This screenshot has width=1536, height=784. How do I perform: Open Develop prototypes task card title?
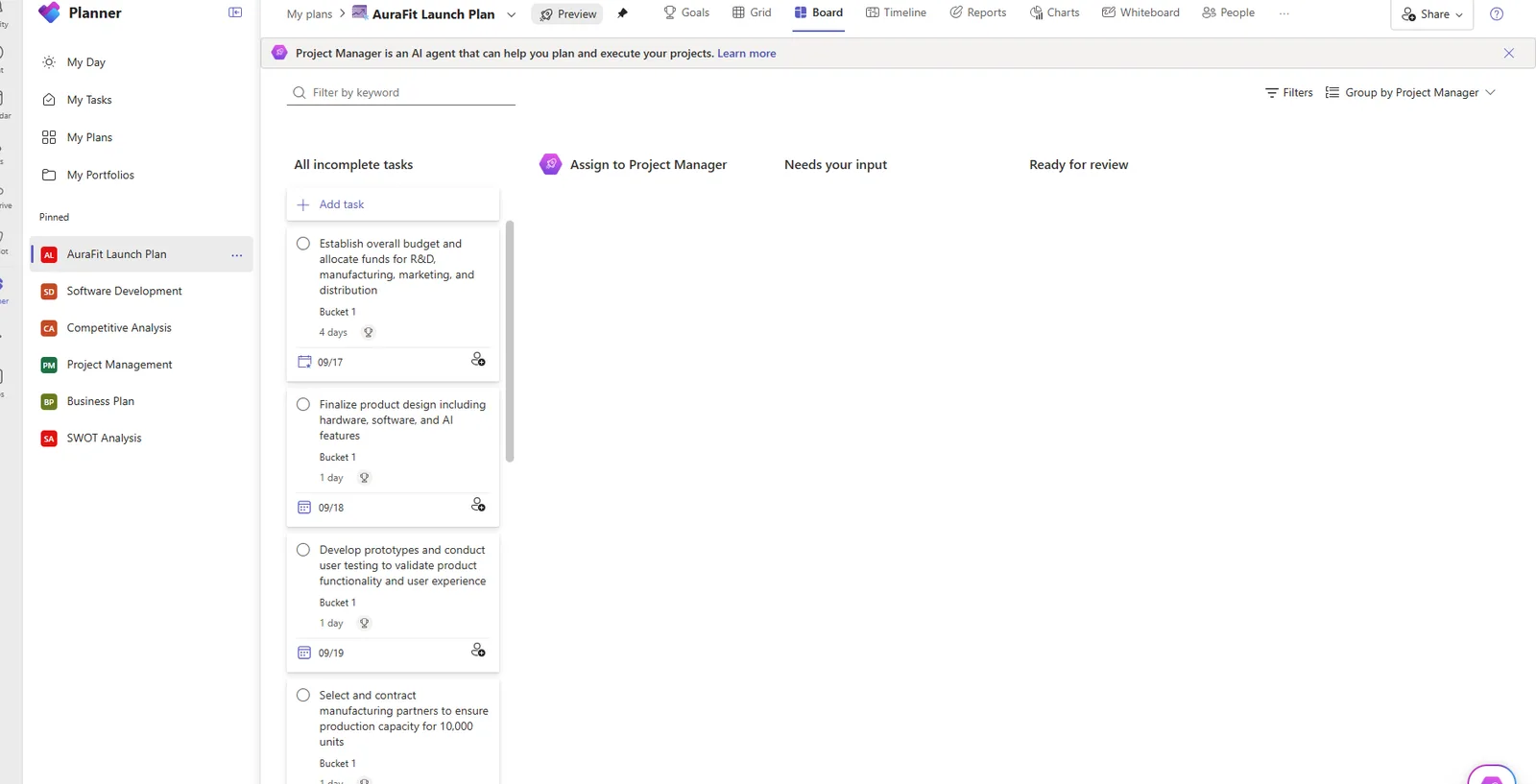click(x=402, y=565)
